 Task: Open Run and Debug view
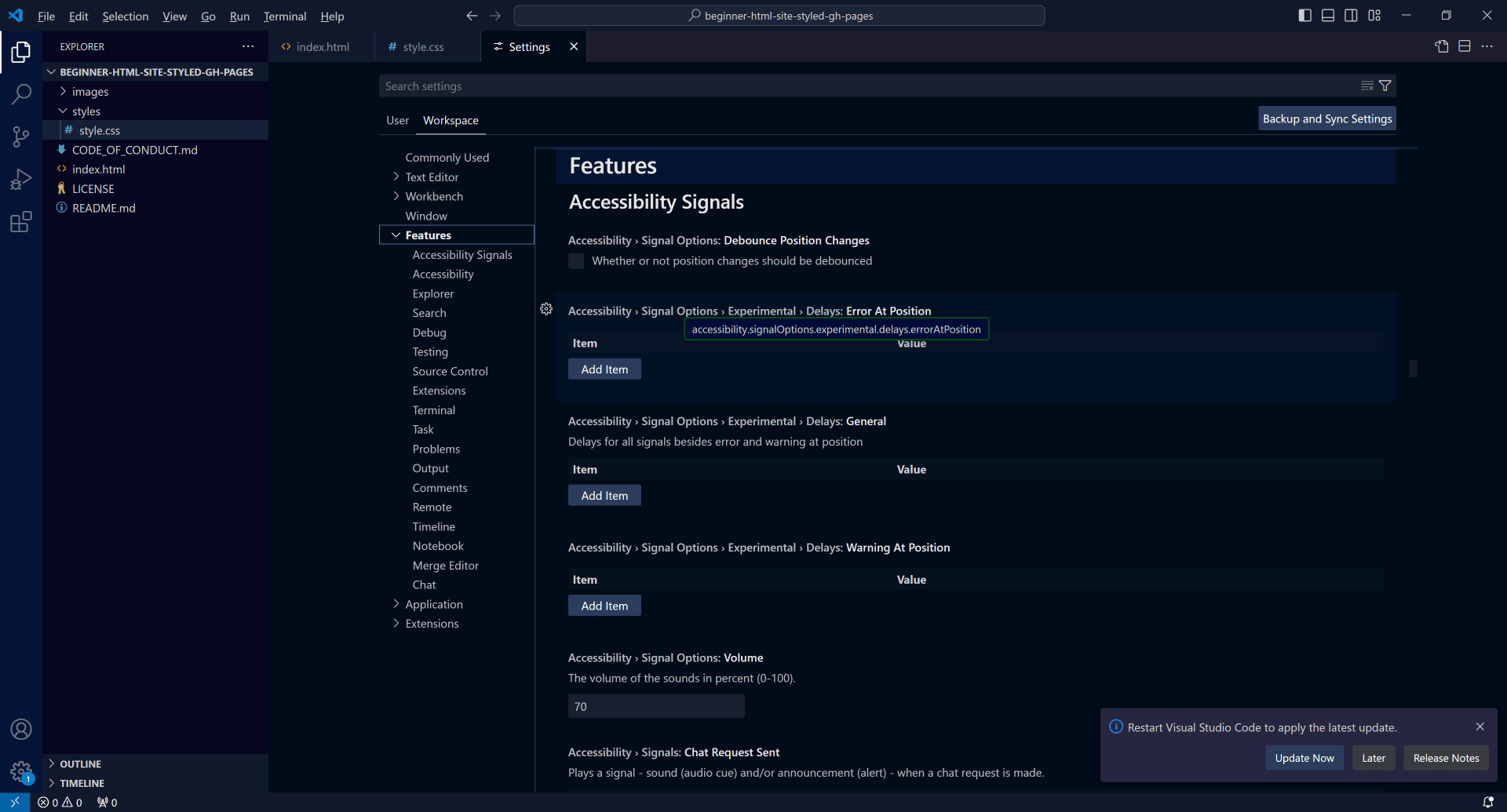[x=21, y=180]
